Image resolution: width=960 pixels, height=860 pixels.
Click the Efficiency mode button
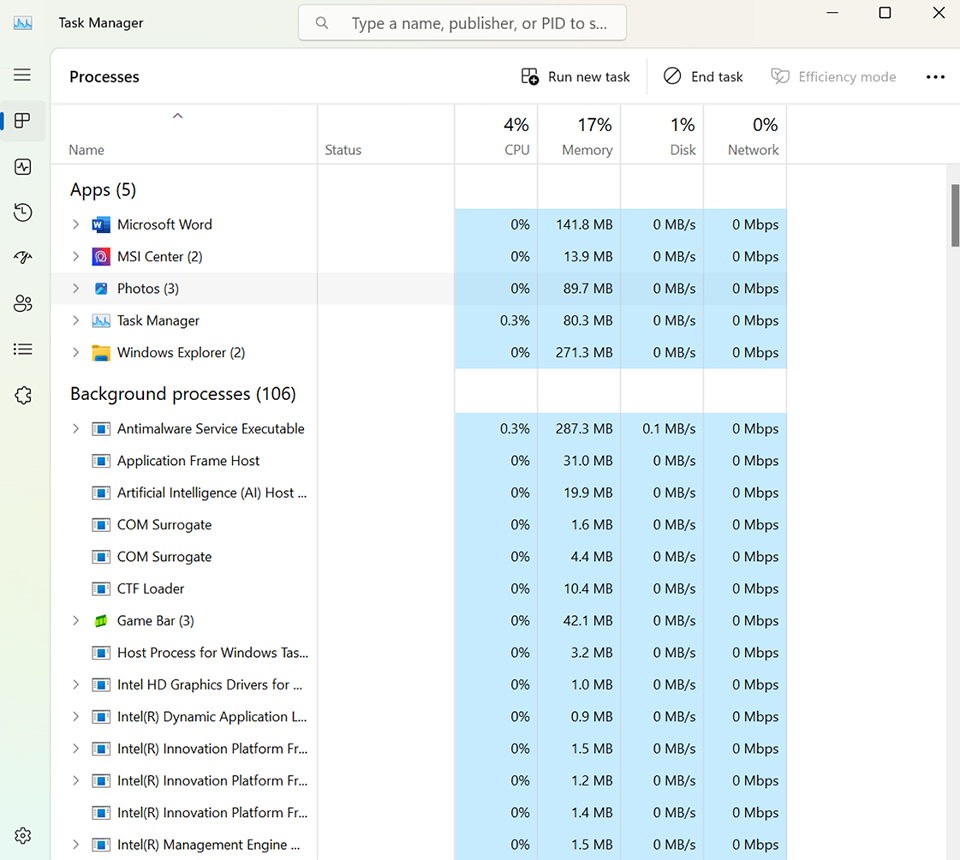[x=833, y=77]
